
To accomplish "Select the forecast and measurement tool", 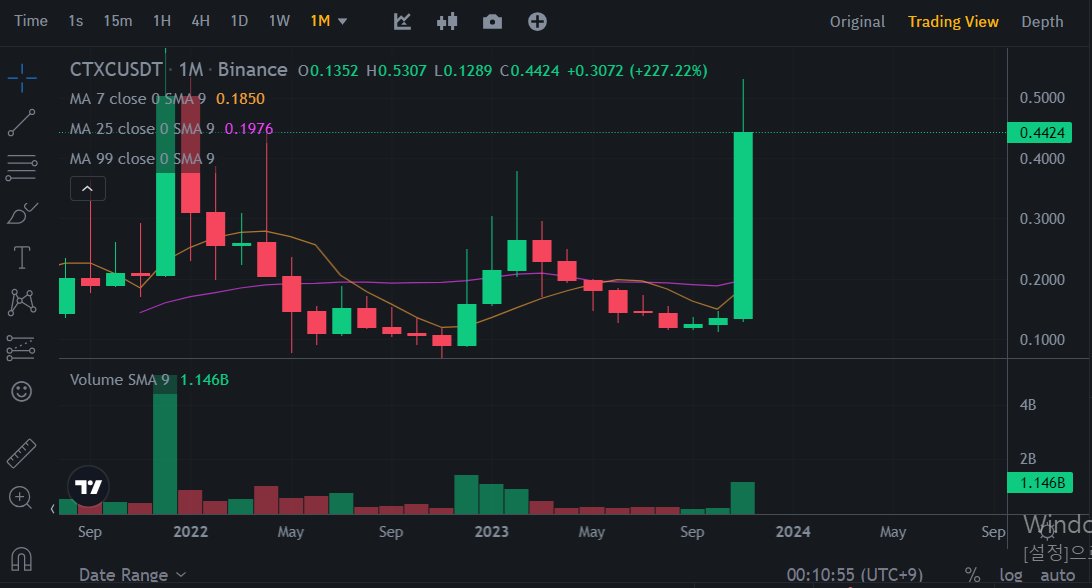I will coord(21,348).
